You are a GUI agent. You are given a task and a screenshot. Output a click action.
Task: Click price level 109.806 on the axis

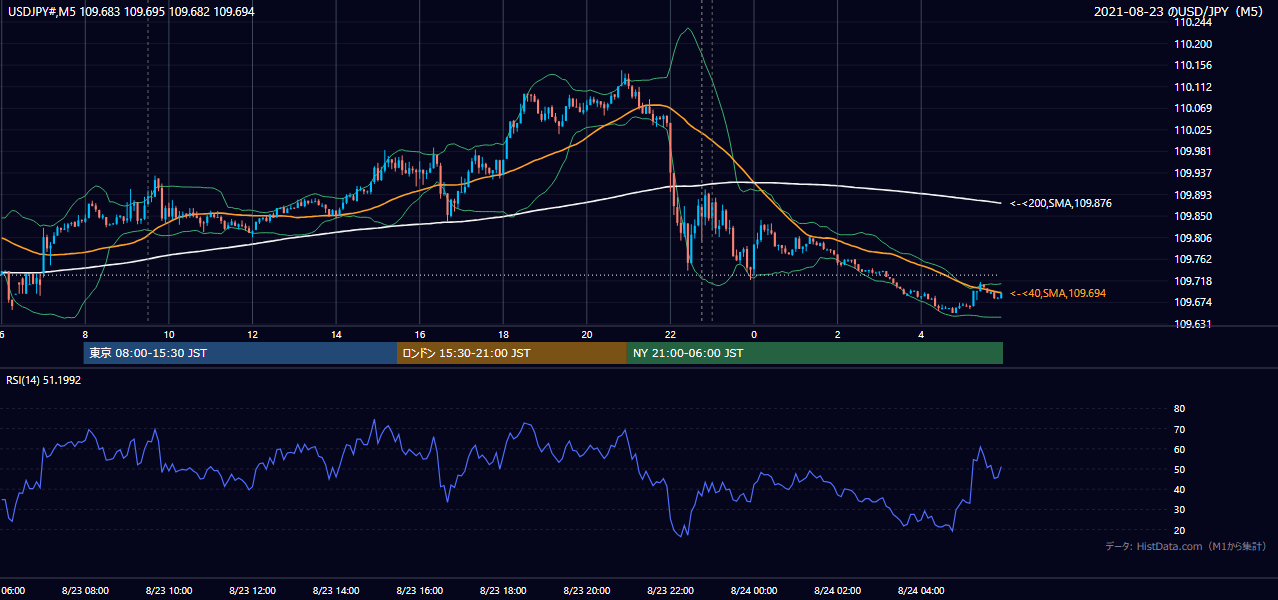pos(1194,238)
